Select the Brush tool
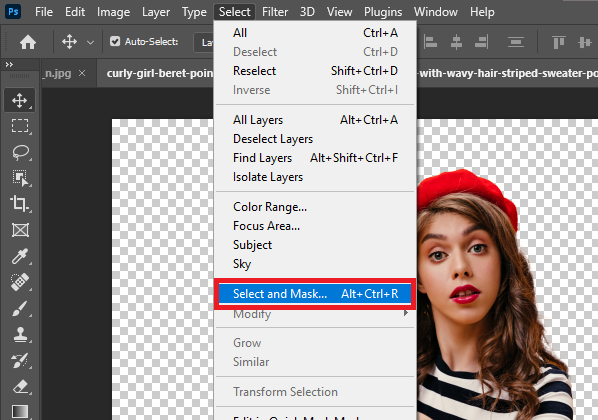This screenshot has width=598, height=420. (x=19, y=309)
